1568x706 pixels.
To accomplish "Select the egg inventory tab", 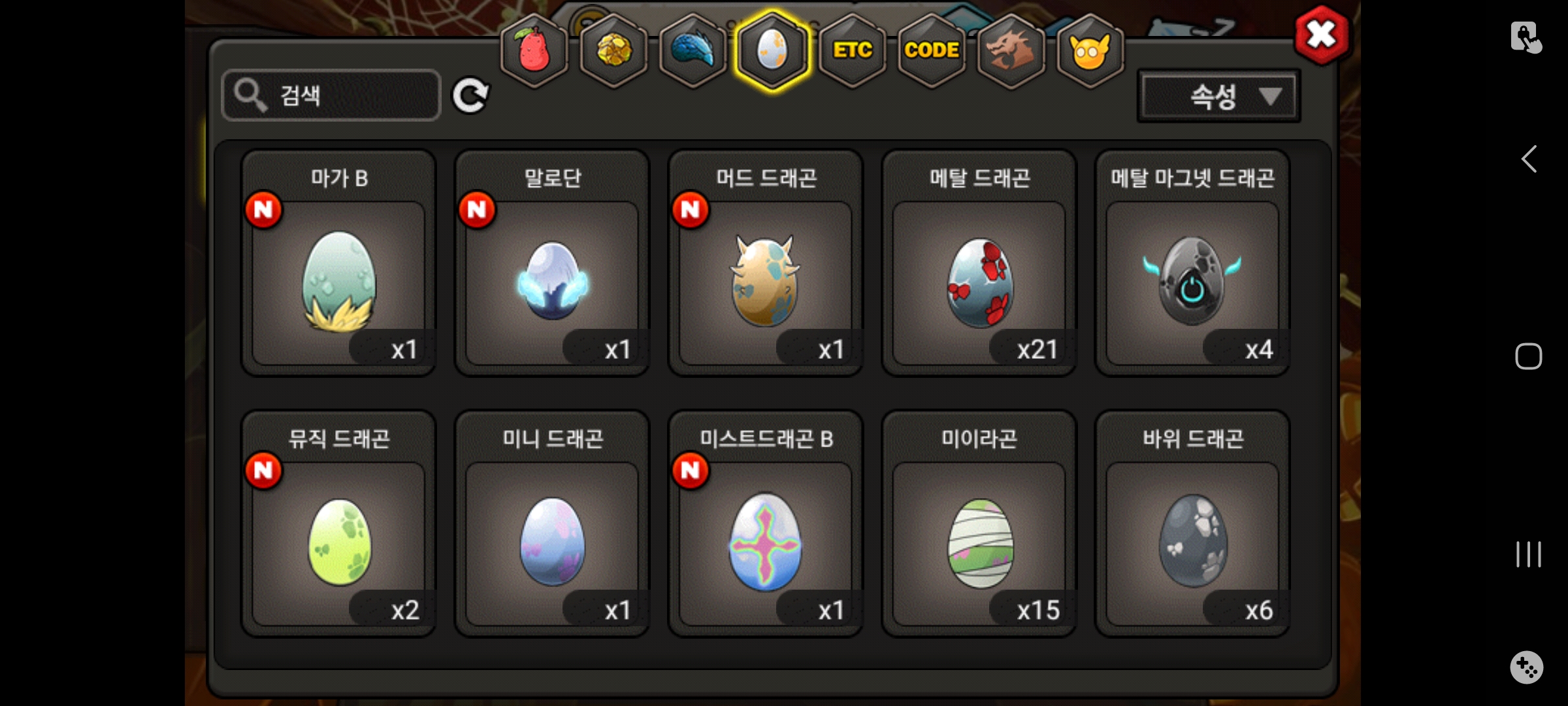I will tap(772, 51).
